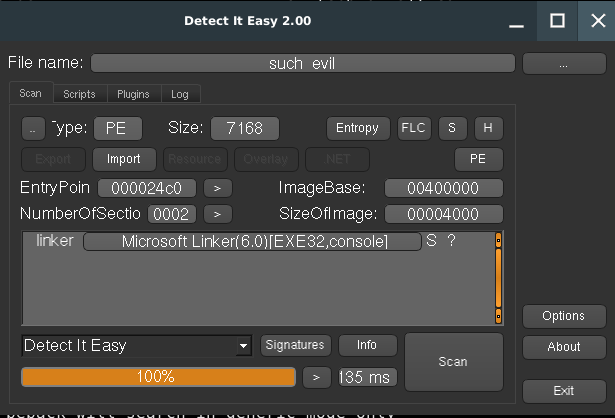615x418 pixels.
Task: Click the SizeOfImage value 00004000
Action: (444, 214)
